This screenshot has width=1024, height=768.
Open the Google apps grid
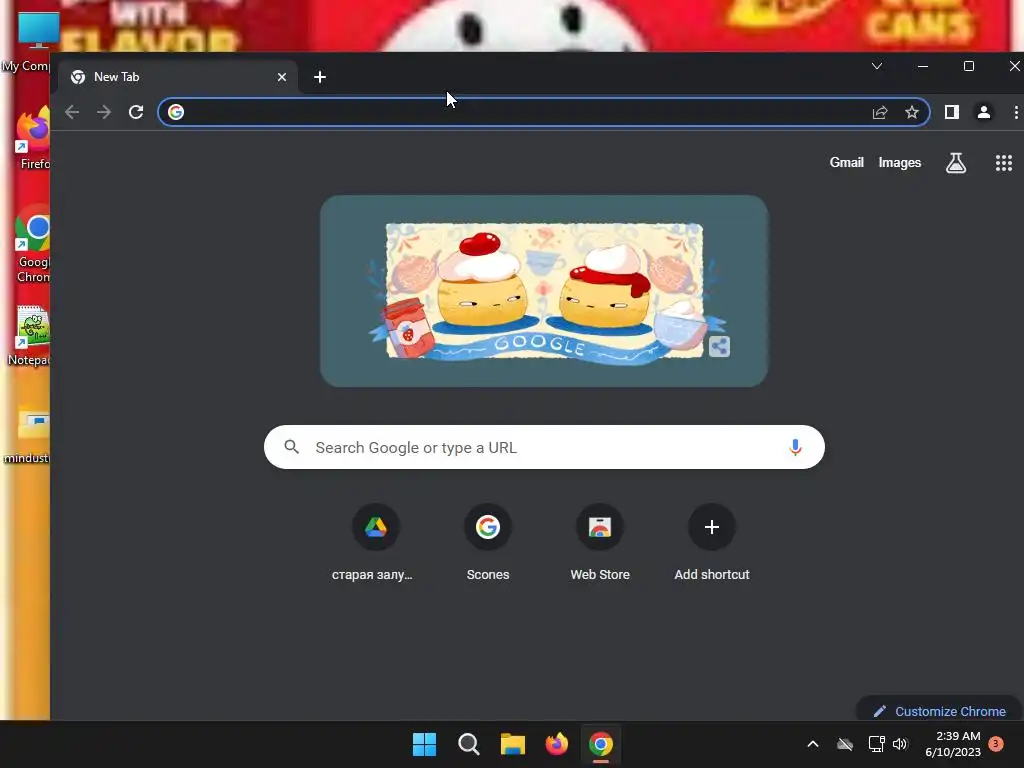[1003, 163]
